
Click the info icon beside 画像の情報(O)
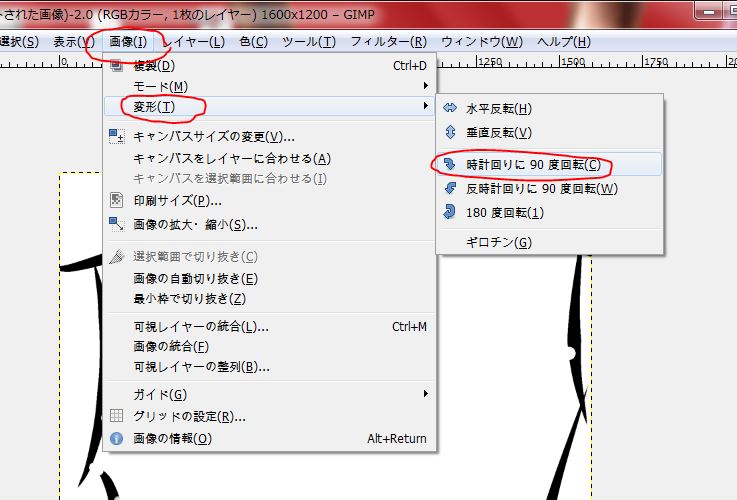point(116,438)
